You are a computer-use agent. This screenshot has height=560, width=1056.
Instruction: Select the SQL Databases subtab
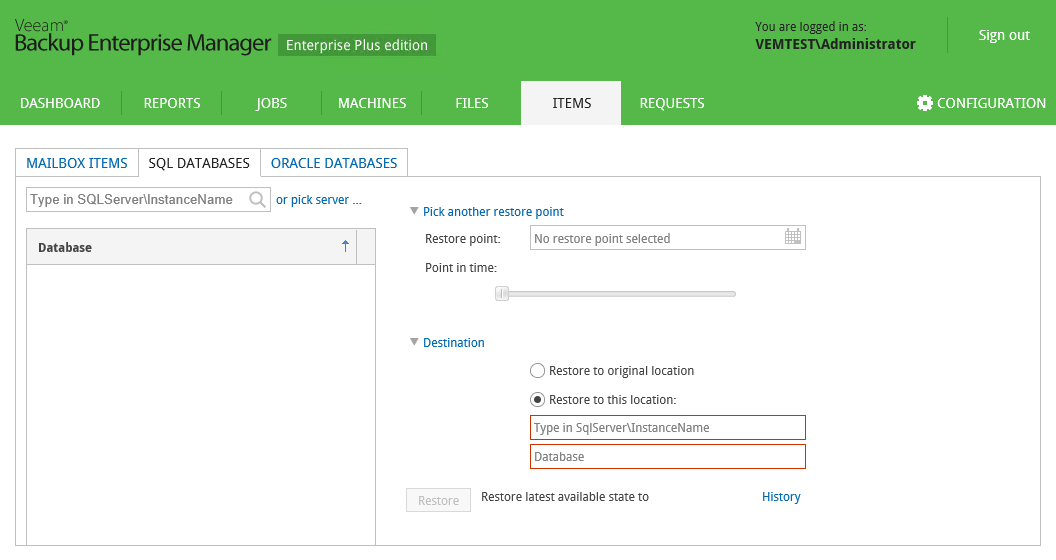click(199, 163)
